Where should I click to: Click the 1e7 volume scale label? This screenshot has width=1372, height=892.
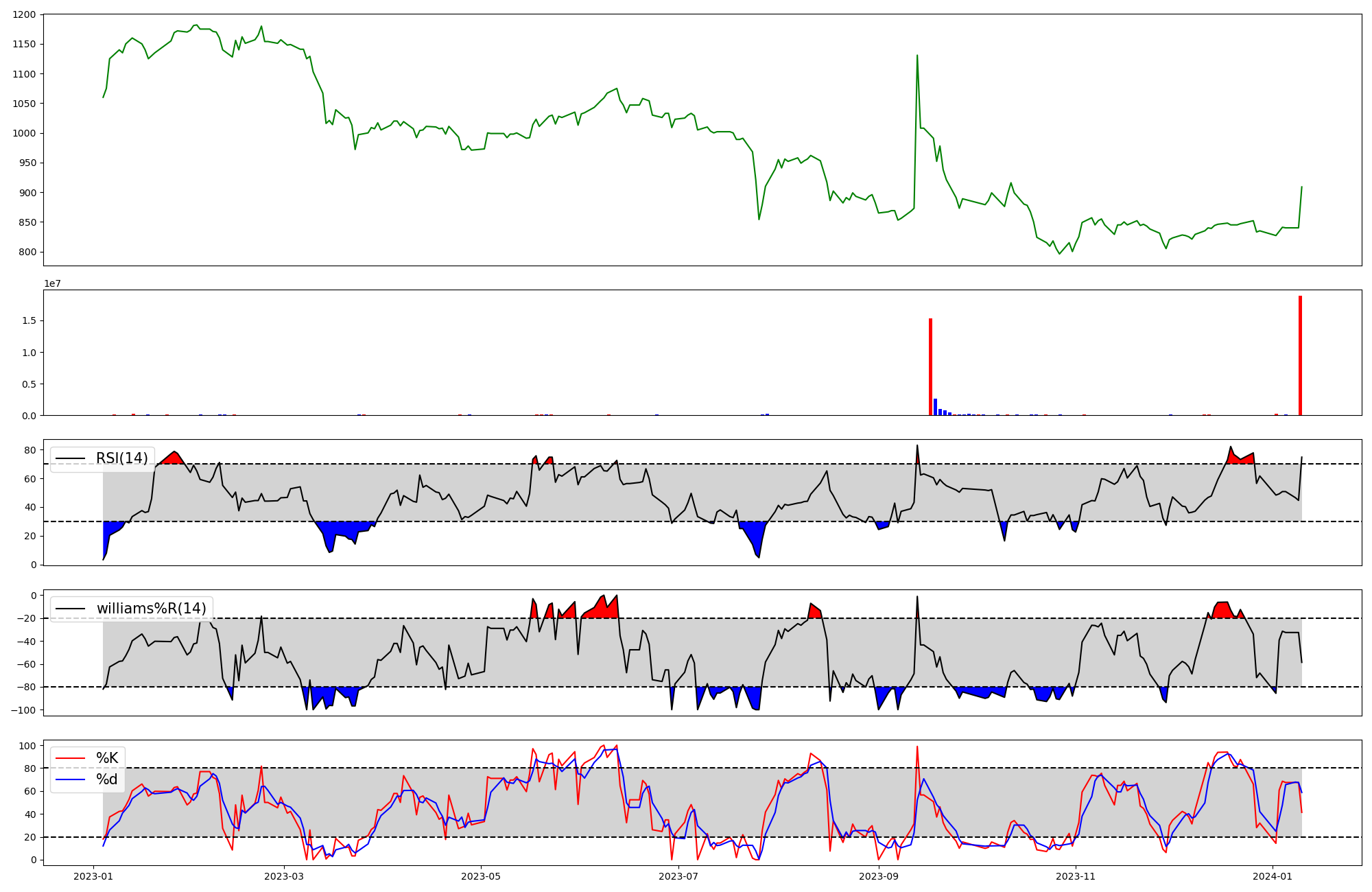tap(52, 283)
